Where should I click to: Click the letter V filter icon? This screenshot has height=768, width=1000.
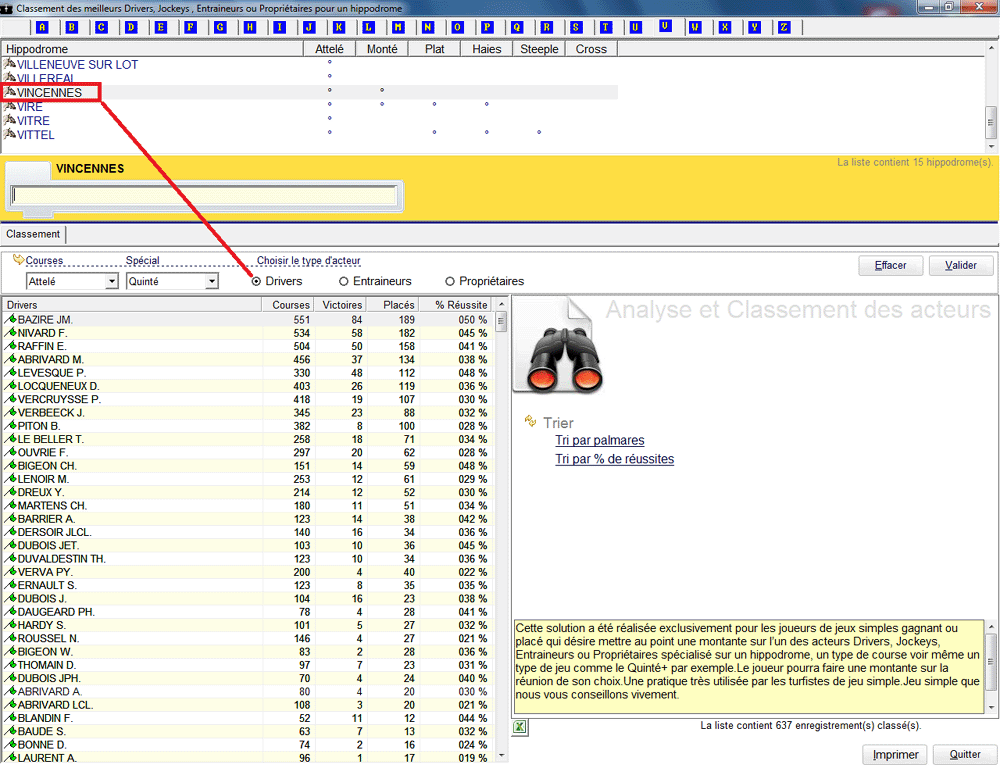(664, 27)
